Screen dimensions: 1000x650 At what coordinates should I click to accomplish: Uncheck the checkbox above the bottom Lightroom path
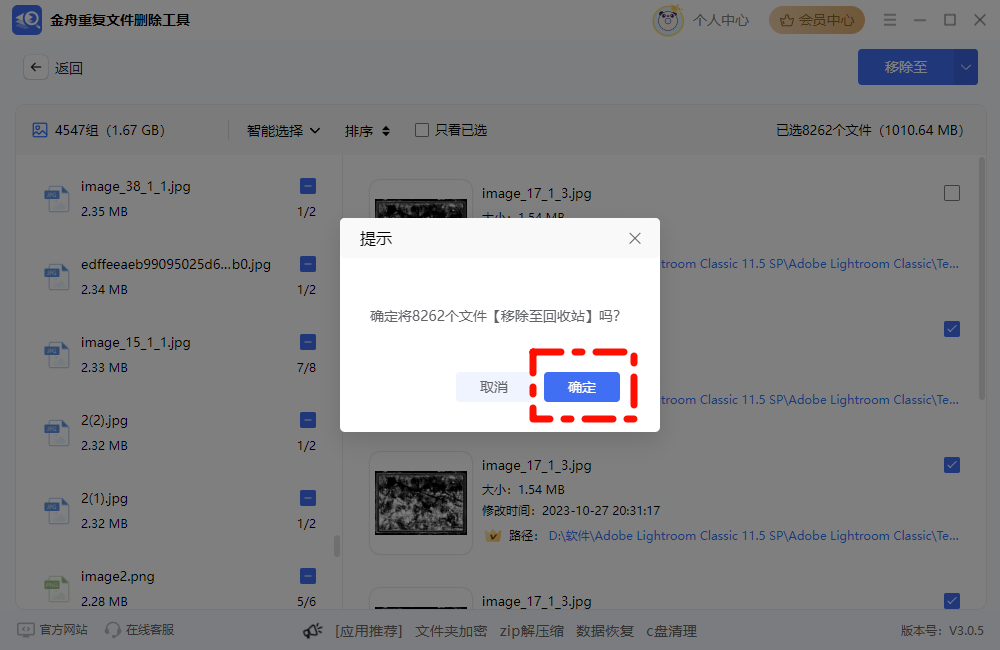point(952,465)
